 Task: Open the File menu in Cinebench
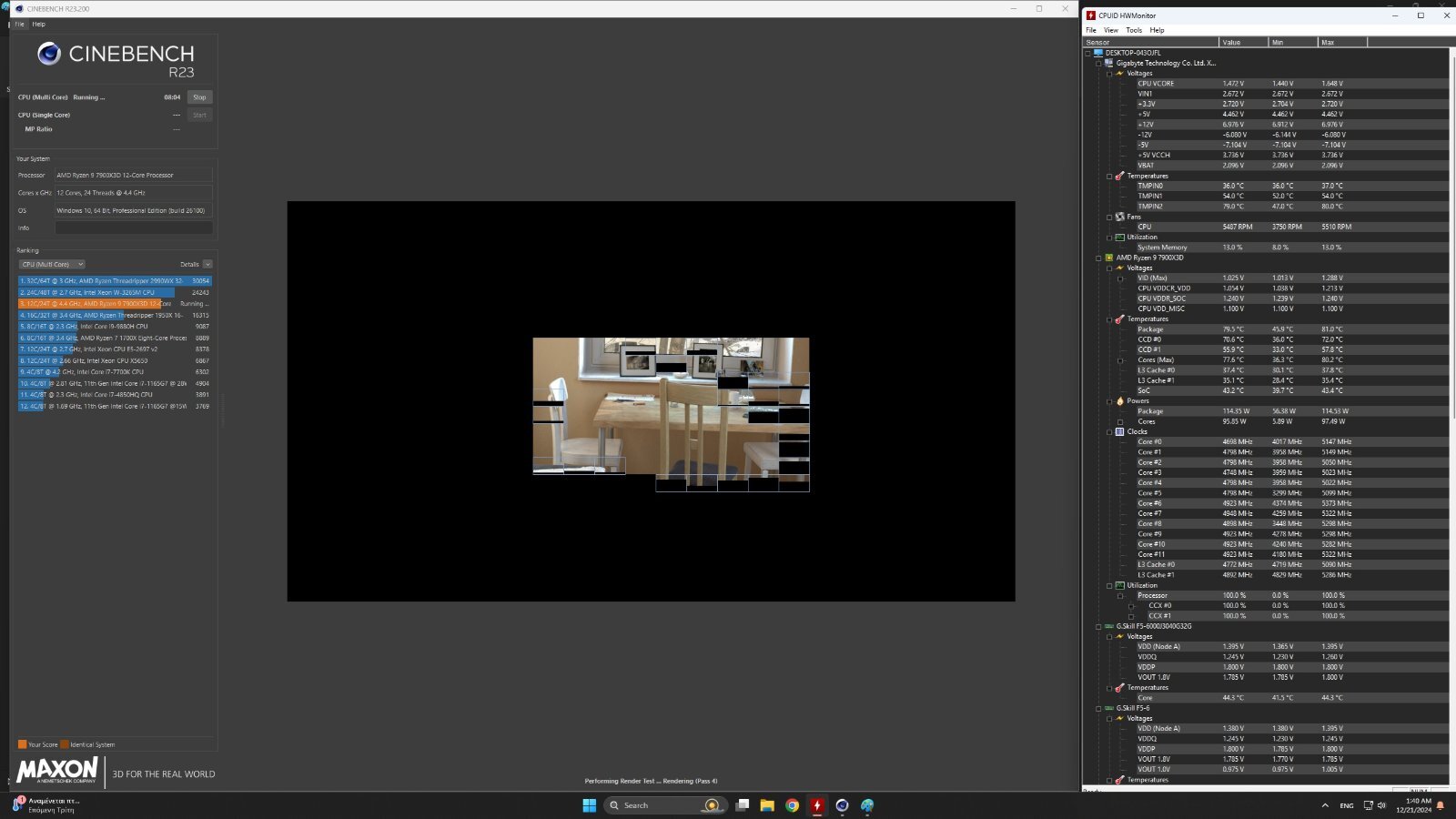(19, 24)
